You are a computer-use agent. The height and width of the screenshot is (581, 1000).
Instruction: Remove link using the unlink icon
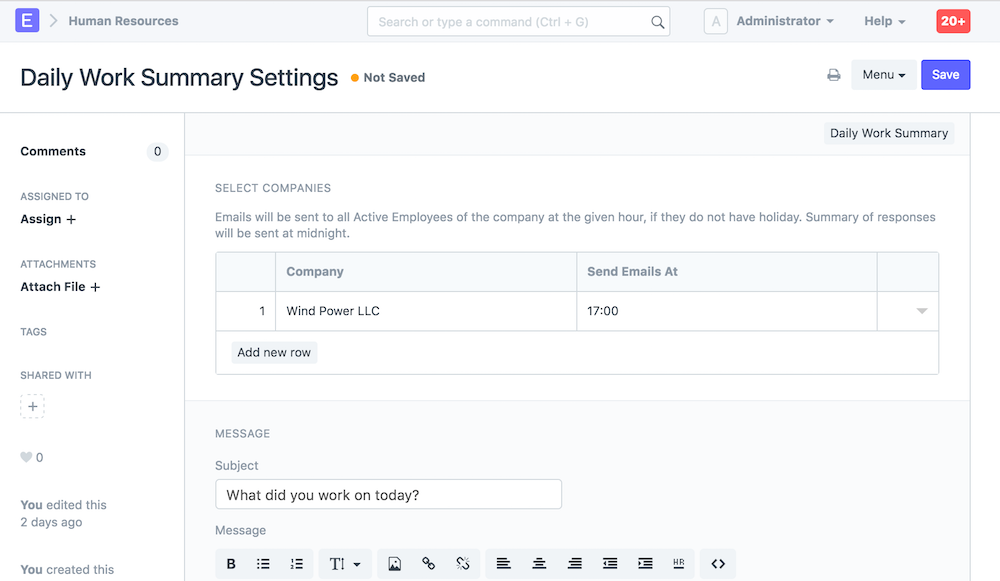point(462,564)
